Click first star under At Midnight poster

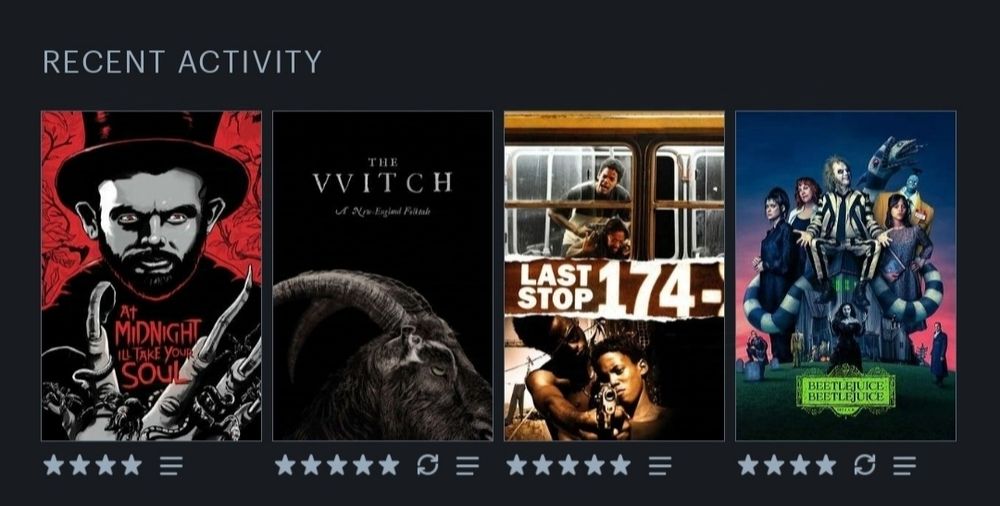(x=54, y=465)
